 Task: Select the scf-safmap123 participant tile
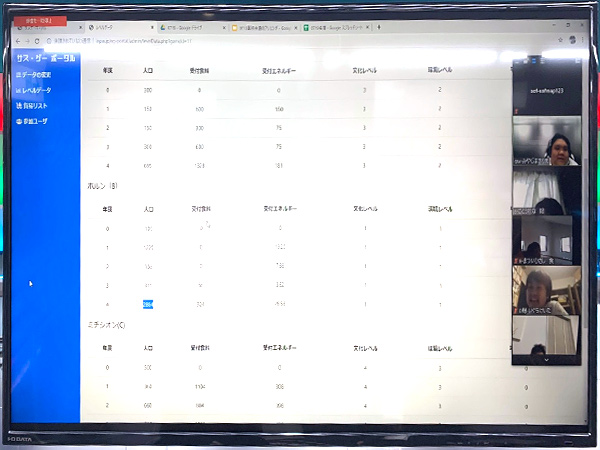[547, 91]
